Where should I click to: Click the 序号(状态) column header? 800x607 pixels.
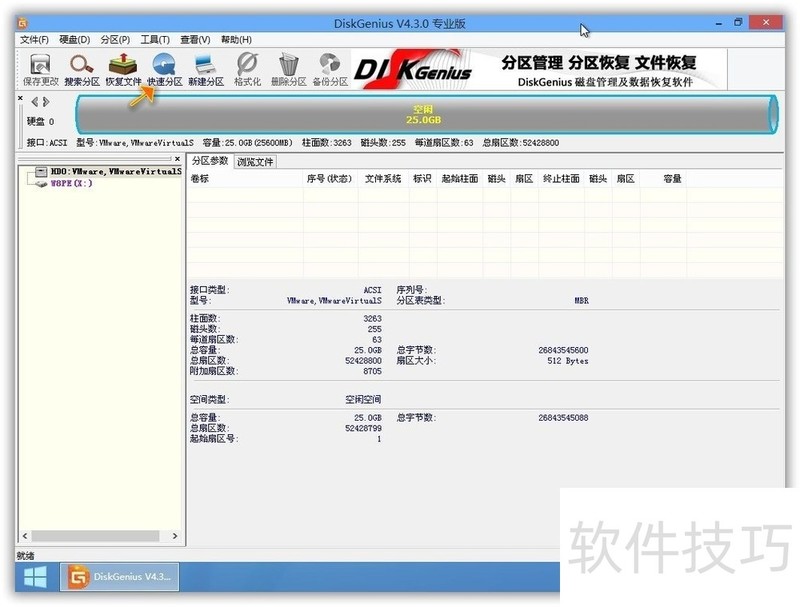(x=330, y=179)
